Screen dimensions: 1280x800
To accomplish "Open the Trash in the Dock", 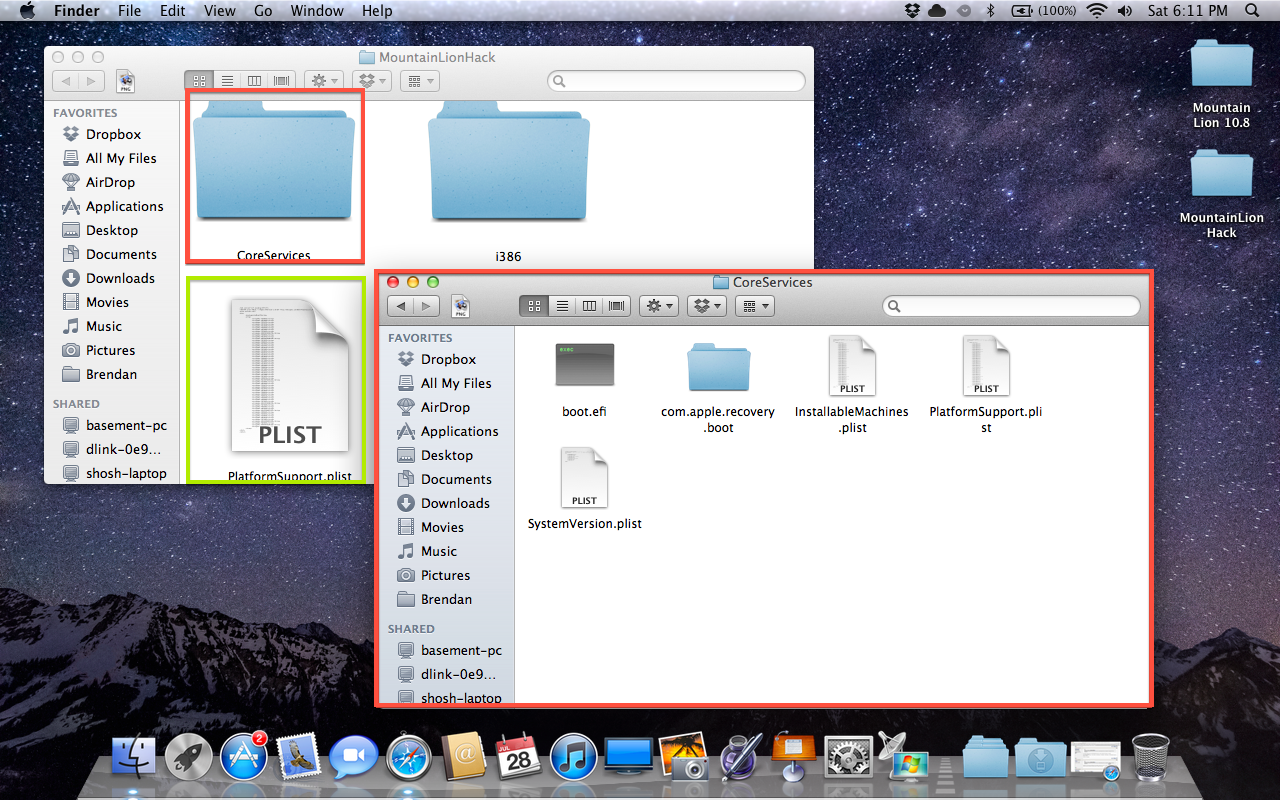I will pyautogui.click(x=1150, y=757).
